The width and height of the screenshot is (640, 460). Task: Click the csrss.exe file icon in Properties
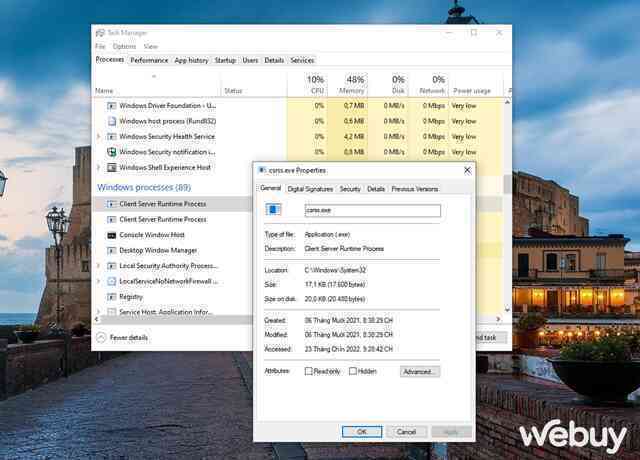pos(273,210)
